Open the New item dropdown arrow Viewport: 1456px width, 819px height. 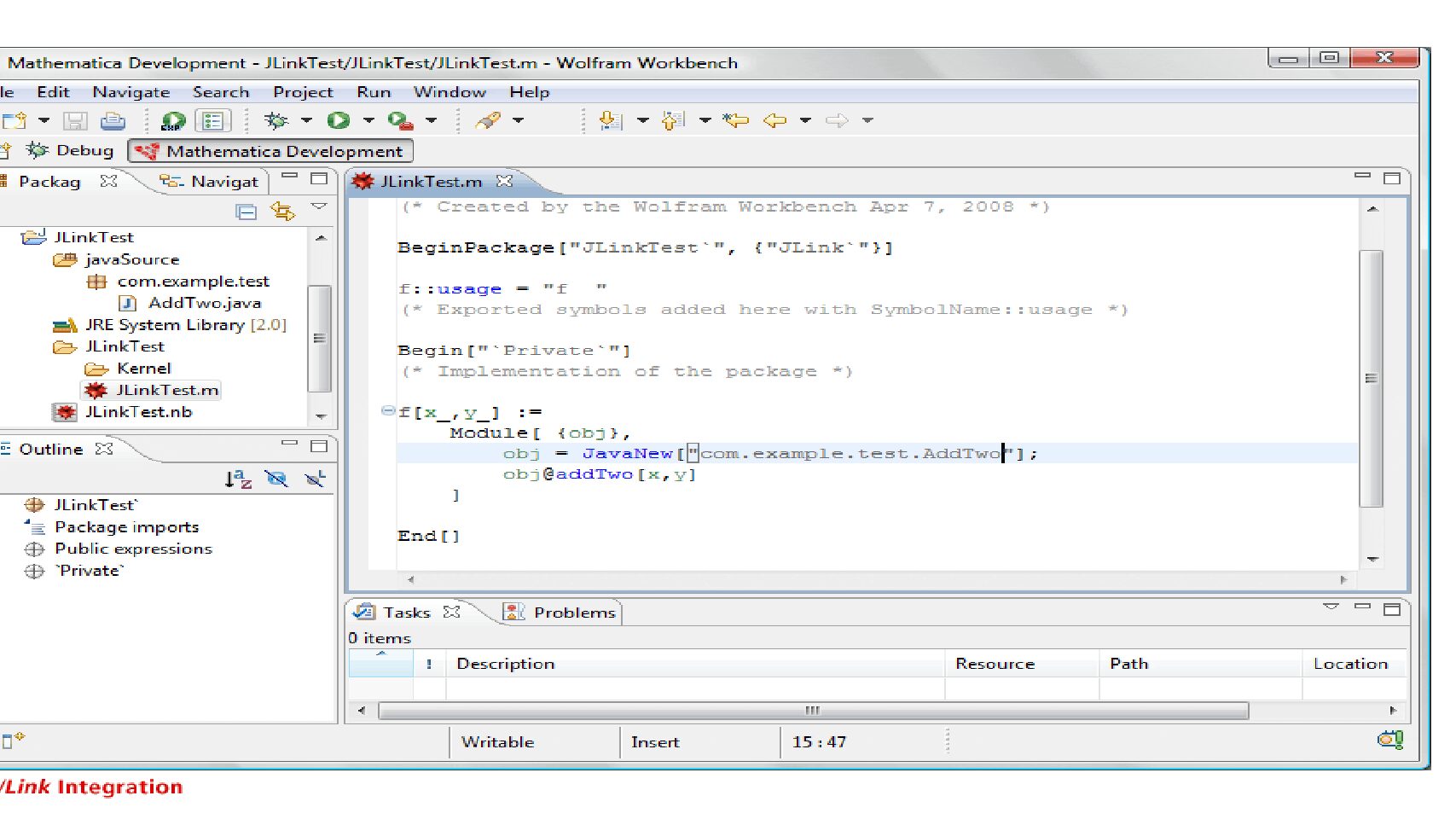pyautogui.click(x=44, y=121)
